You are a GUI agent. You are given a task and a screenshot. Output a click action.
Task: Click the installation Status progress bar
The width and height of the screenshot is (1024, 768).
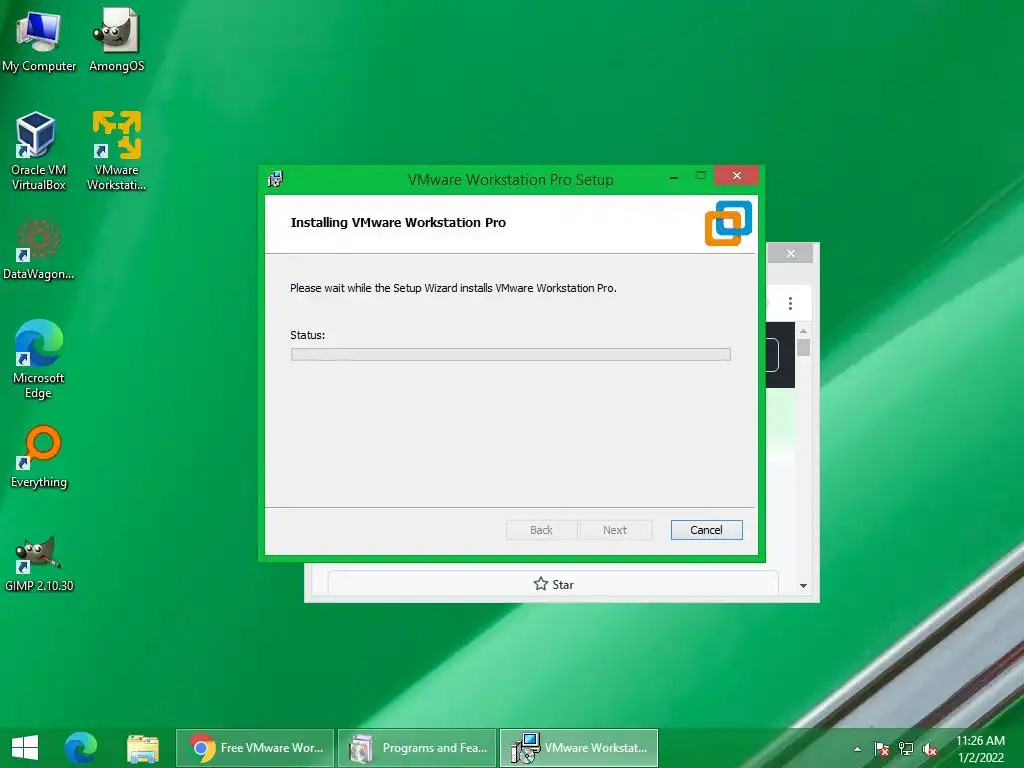[x=510, y=354]
